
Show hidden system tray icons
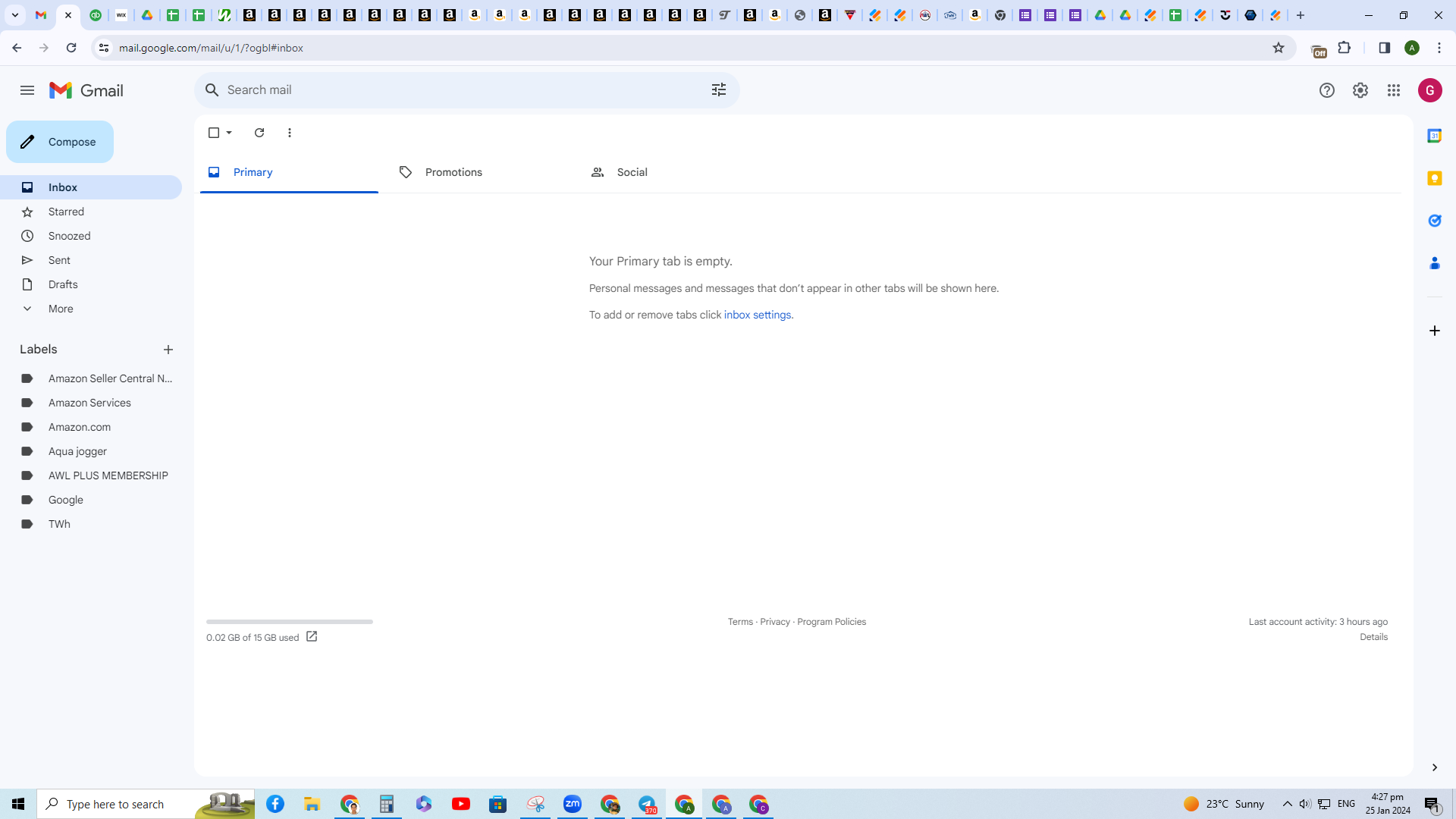coord(1287,804)
